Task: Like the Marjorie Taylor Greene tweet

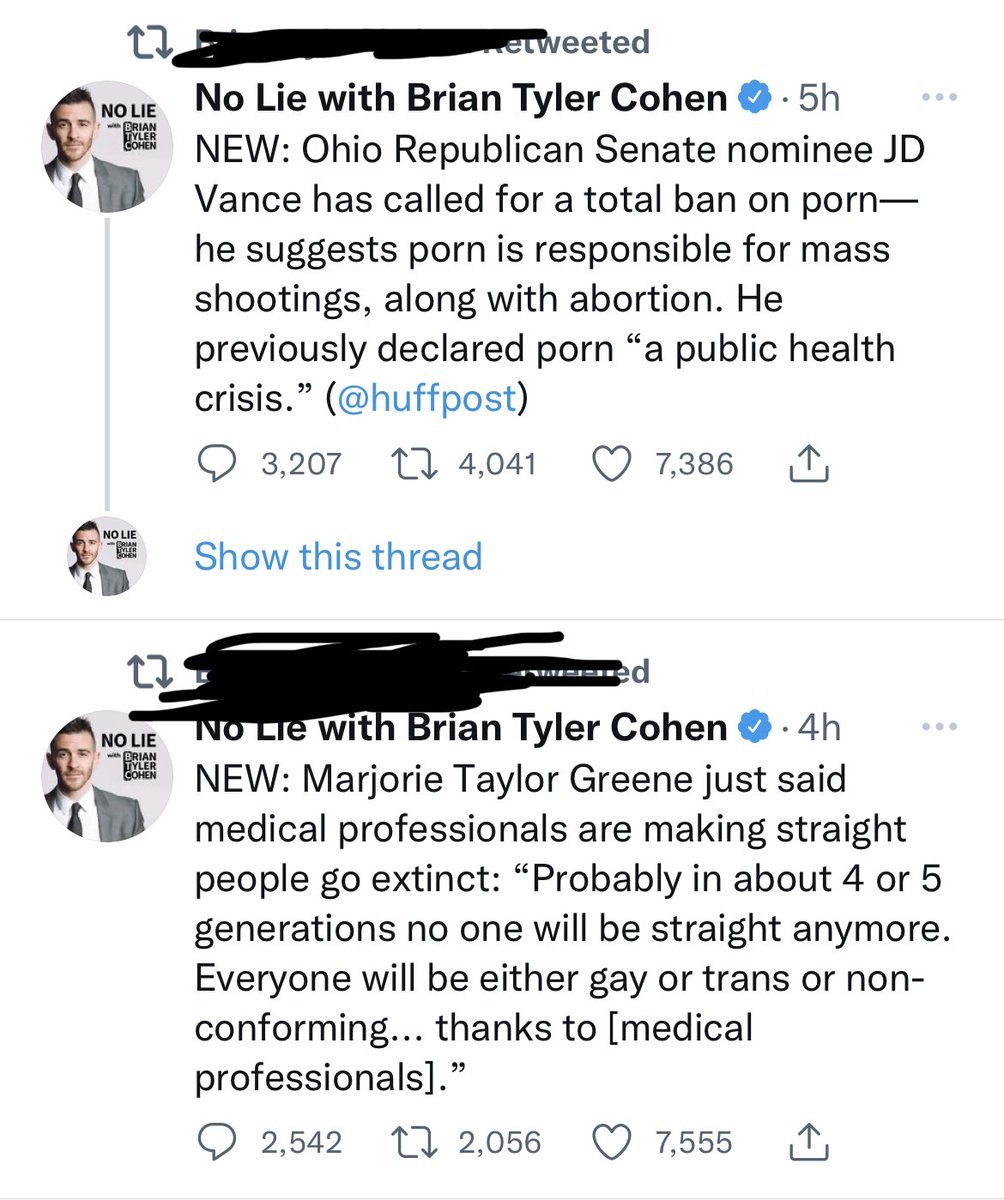Action: pyautogui.click(x=610, y=1141)
